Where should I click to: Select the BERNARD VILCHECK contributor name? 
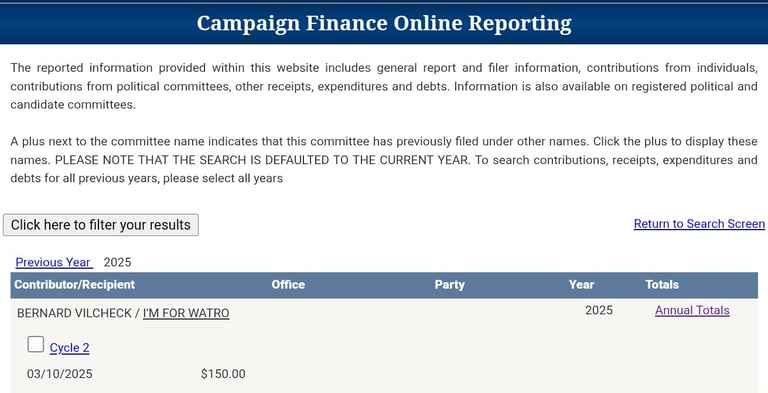(74, 313)
